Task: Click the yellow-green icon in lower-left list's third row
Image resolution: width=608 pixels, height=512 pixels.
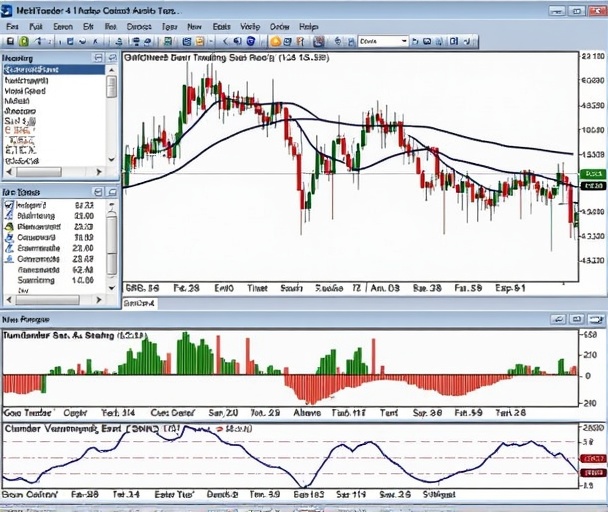Action: pyautogui.click(x=10, y=227)
